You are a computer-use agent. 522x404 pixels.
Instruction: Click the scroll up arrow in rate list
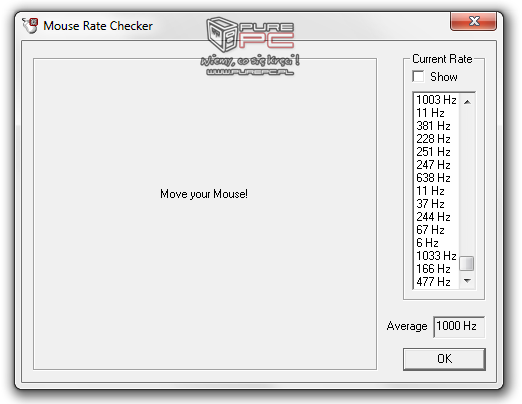point(467,102)
